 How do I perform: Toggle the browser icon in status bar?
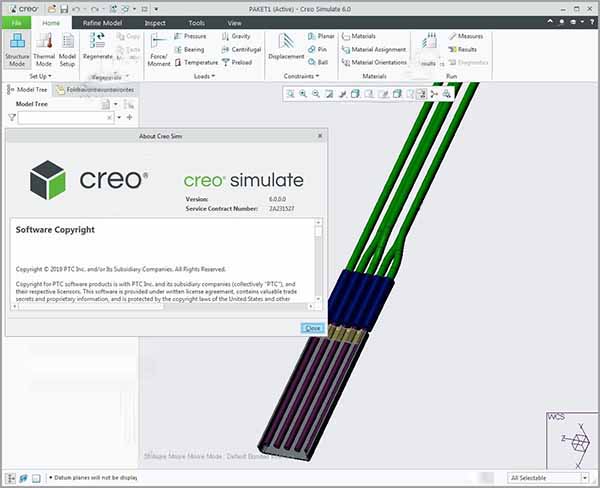[23, 478]
